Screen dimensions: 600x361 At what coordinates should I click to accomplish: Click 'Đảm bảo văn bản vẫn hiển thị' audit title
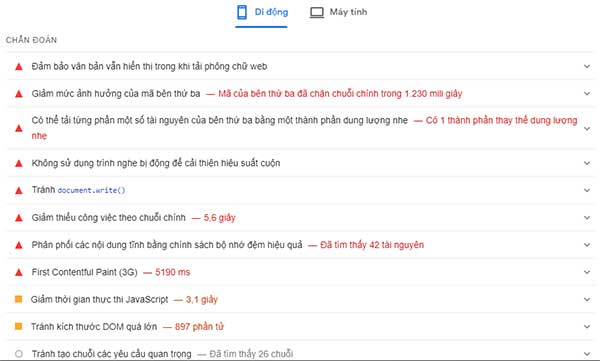149,66
